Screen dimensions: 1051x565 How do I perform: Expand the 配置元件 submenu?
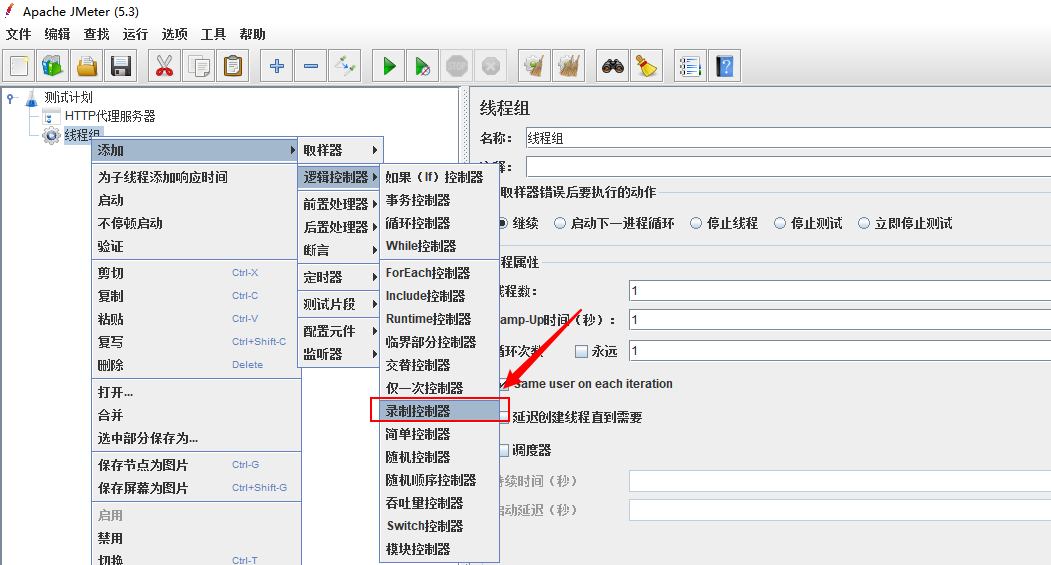340,330
